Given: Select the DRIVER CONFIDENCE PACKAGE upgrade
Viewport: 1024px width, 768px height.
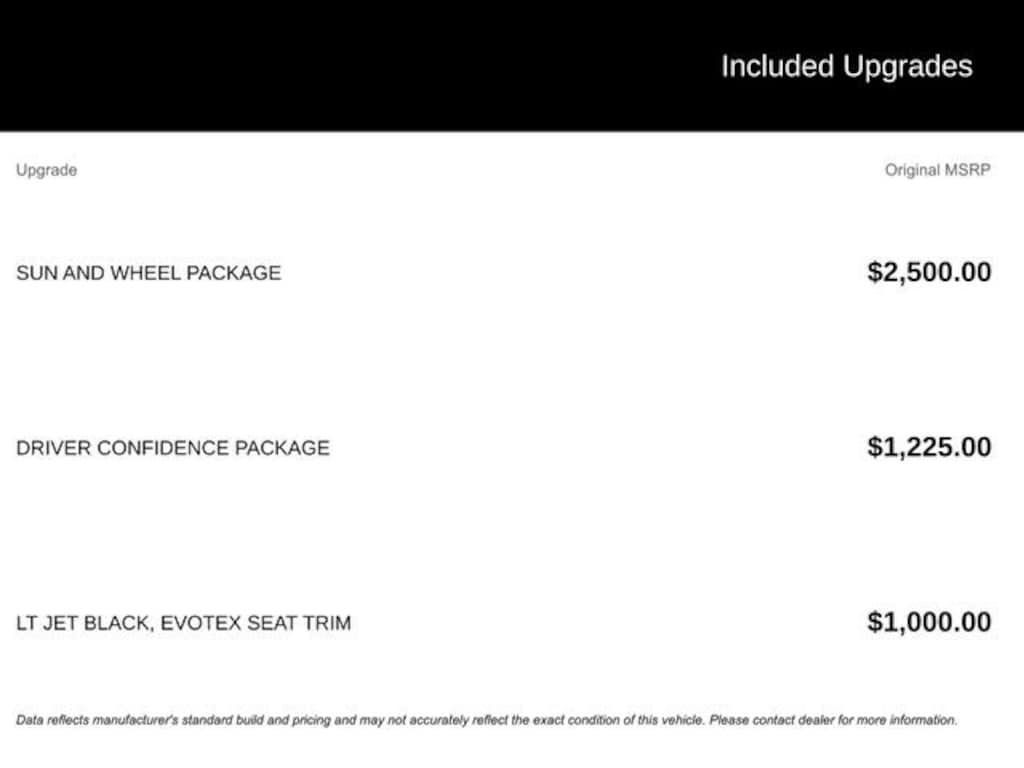Looking at the screenshot, I should 172,448.
